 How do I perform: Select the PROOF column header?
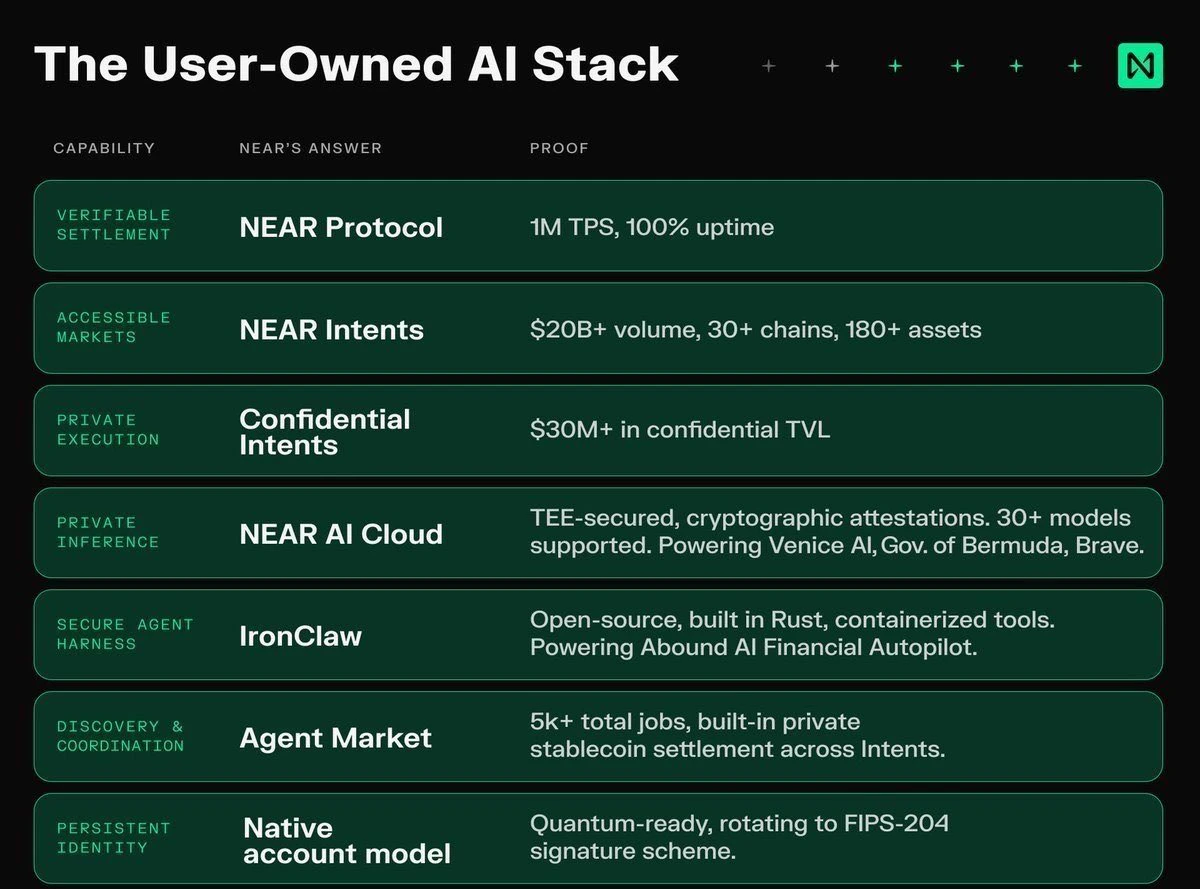click(559, 148)
